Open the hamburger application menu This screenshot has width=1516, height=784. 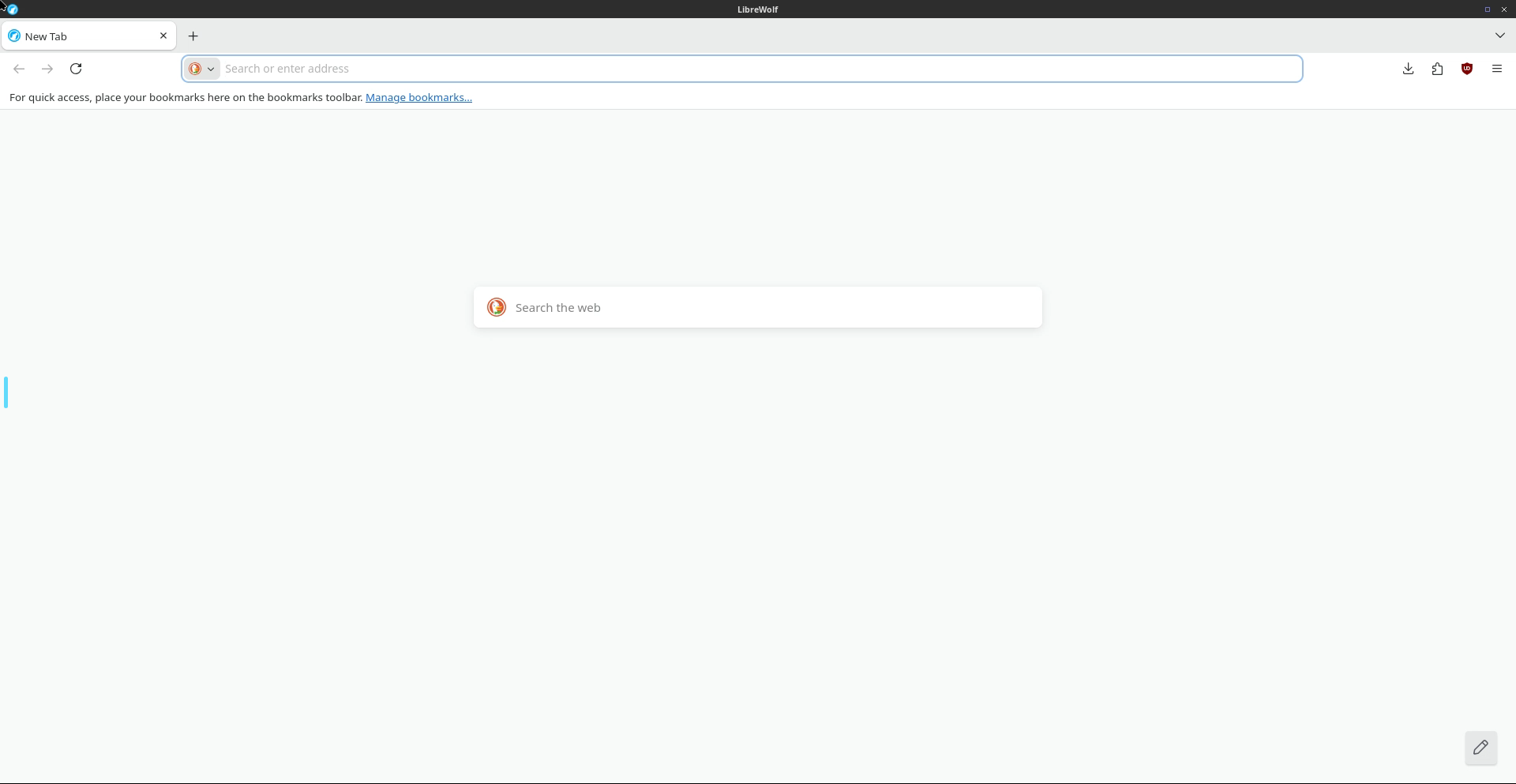(1496, 69)
